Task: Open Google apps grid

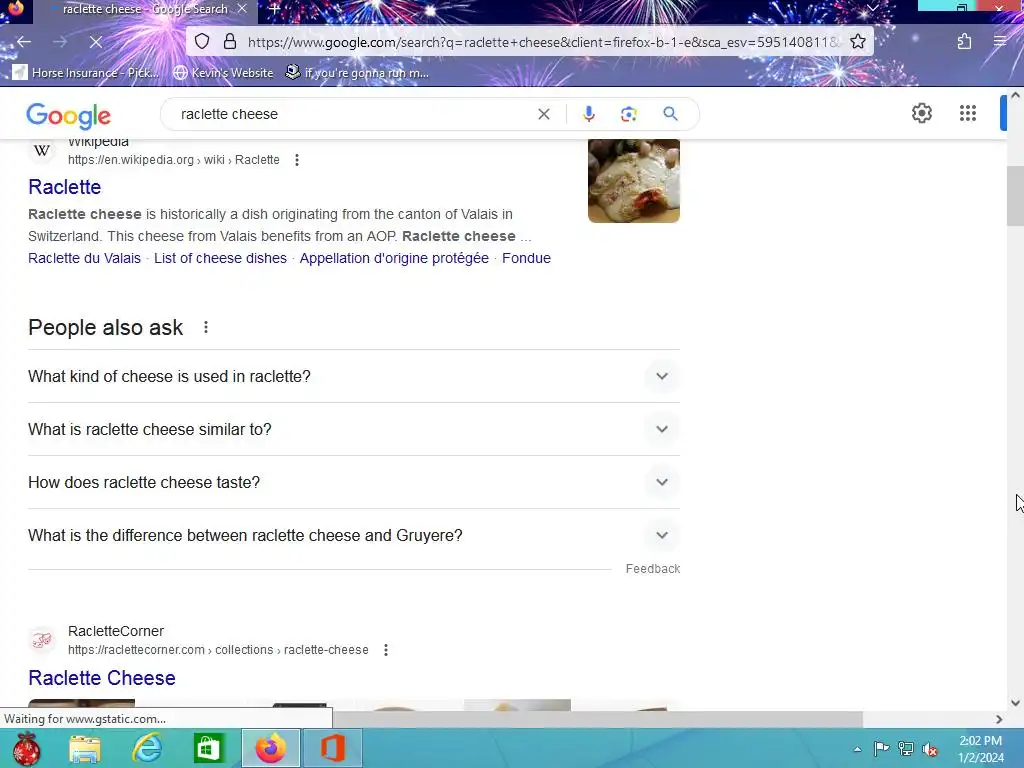Action: pos(968,113)
